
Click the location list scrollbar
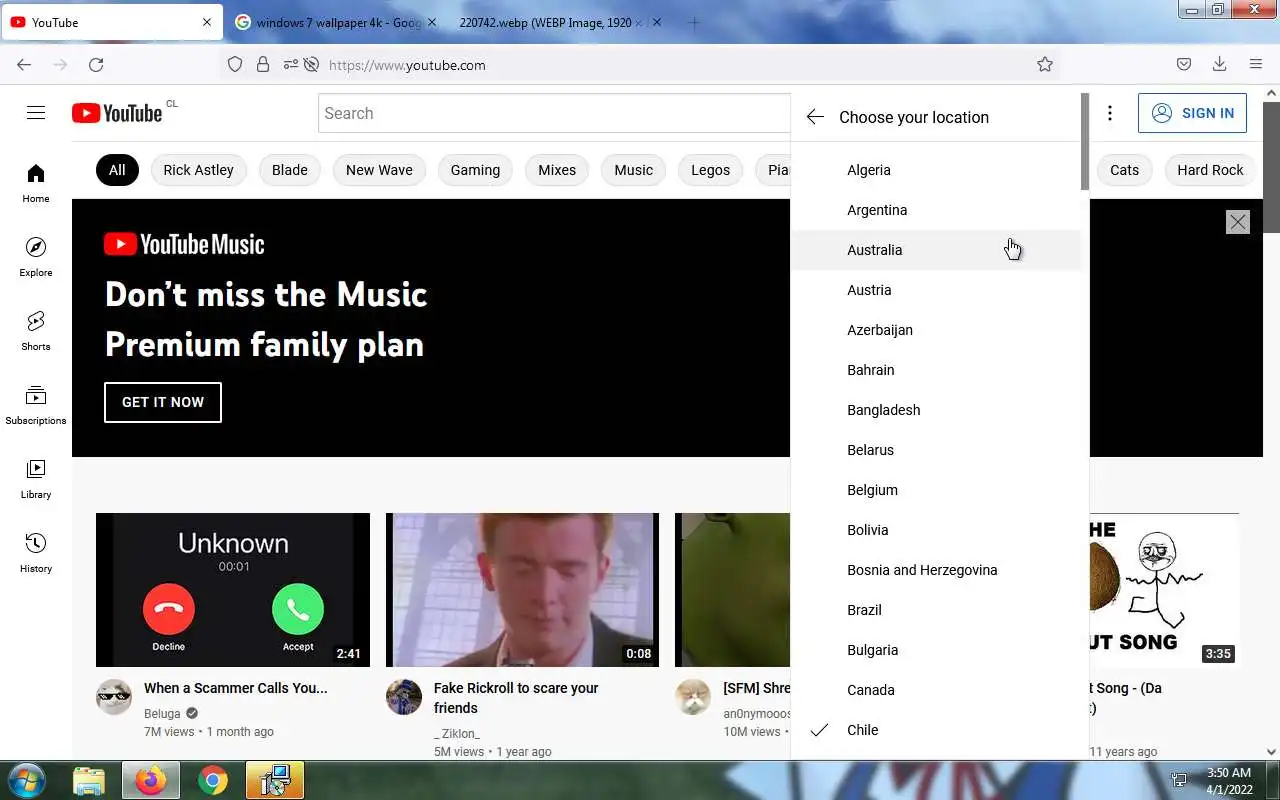click(x=1085, y=142)
